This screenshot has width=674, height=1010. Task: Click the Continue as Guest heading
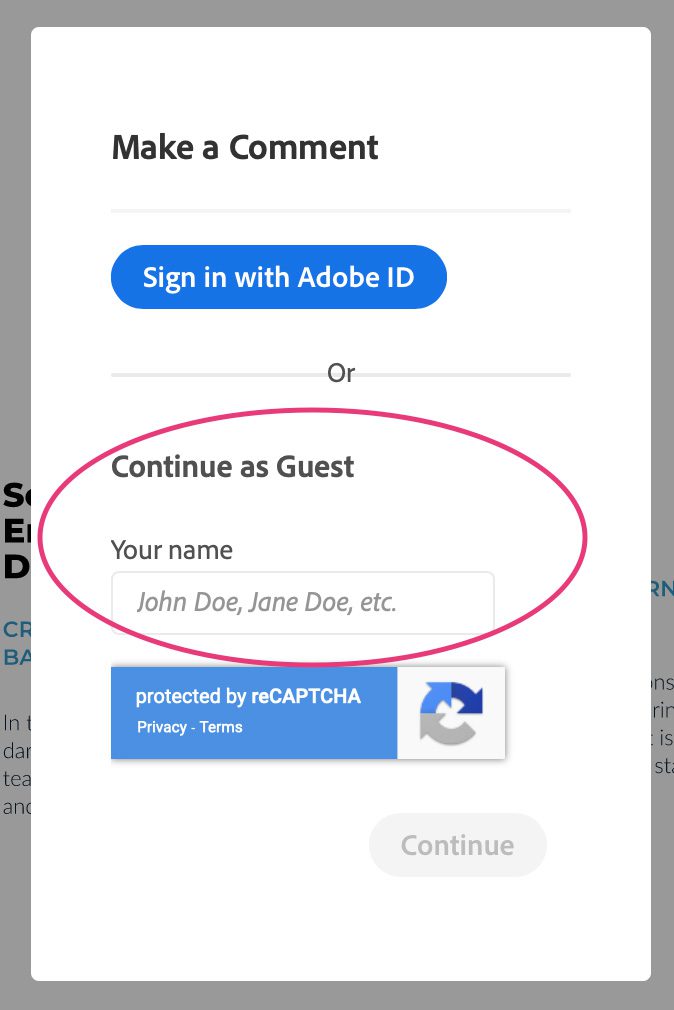point(233,466)
